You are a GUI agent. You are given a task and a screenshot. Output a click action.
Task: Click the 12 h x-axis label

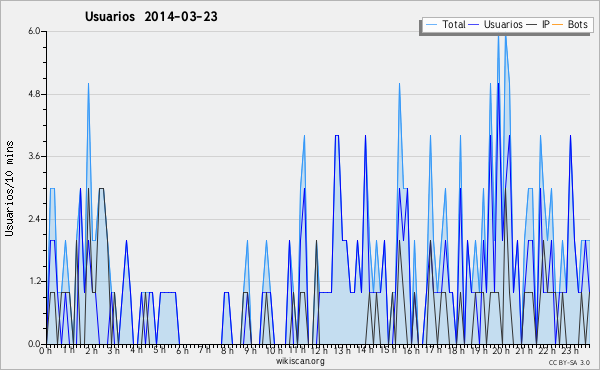coord(319,350)
